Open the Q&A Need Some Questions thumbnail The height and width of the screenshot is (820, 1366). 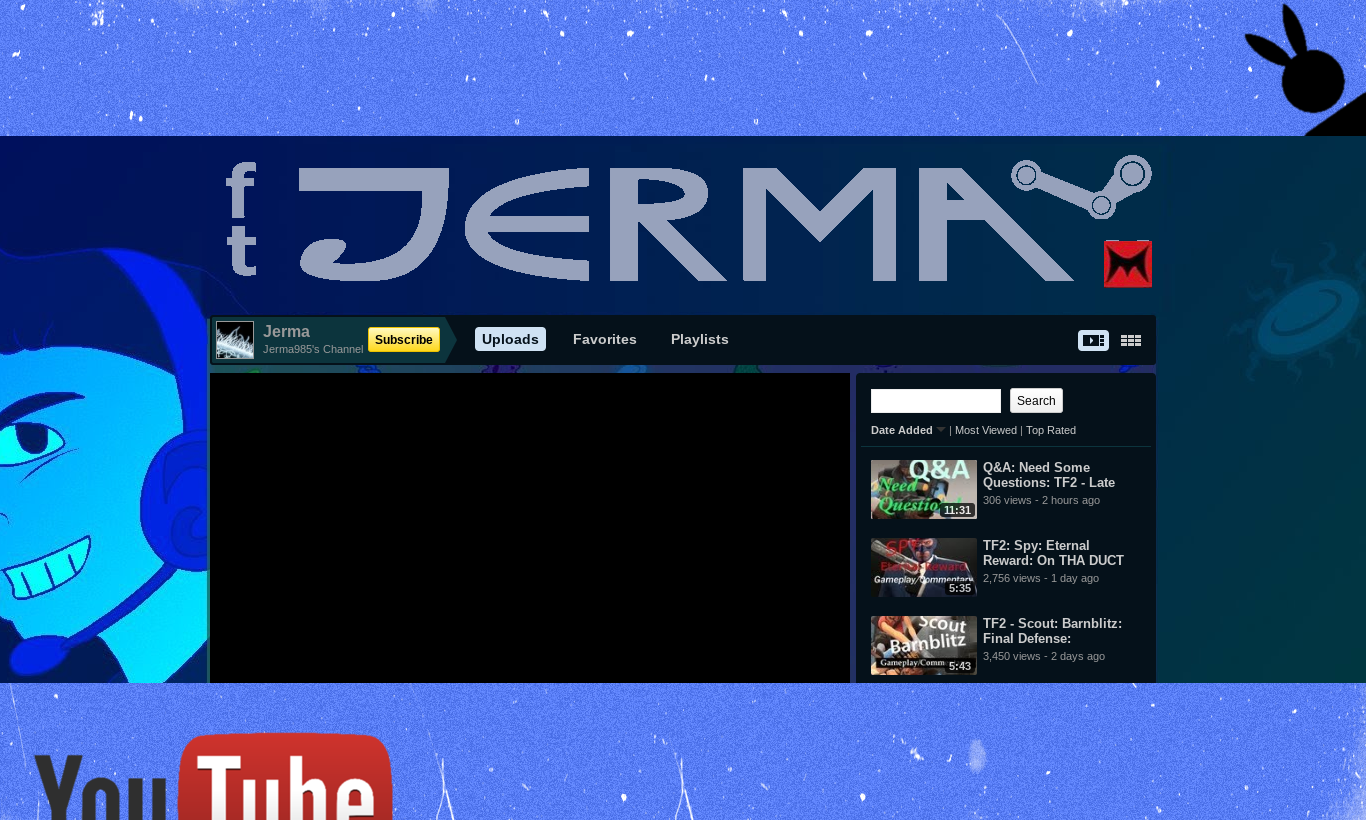click(x=924, y=489)
